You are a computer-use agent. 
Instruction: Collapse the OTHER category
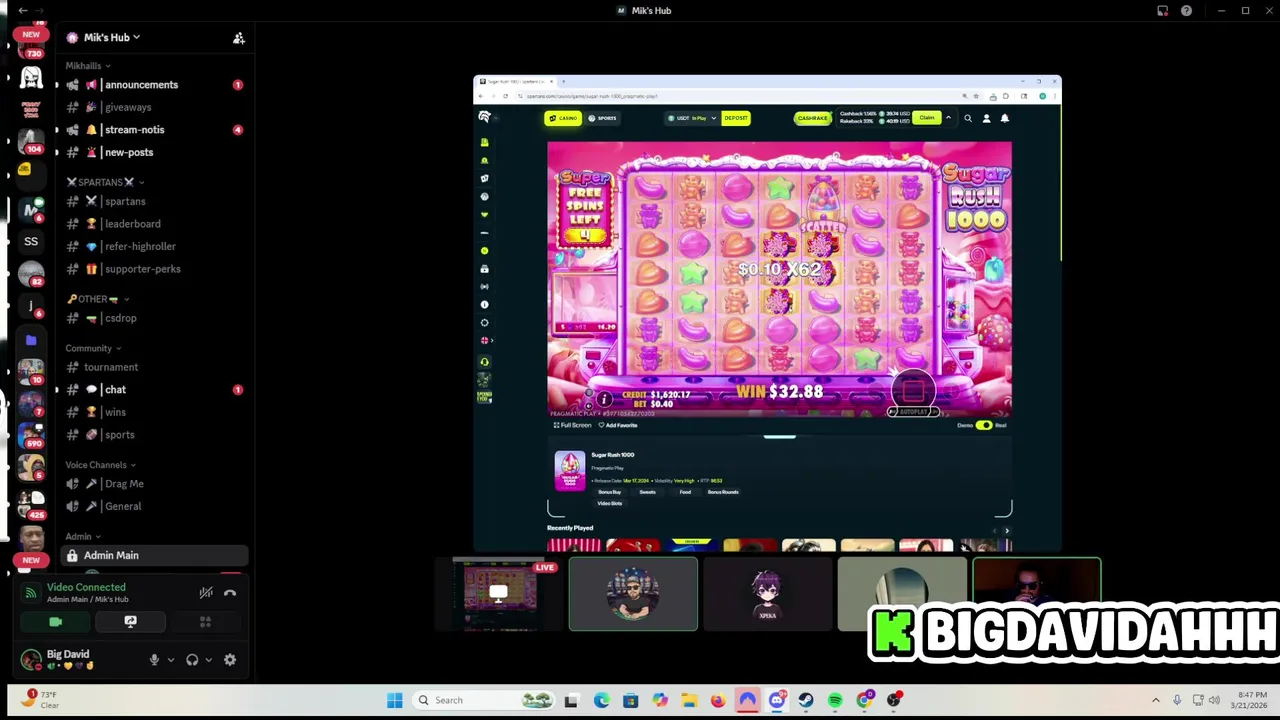(x=98, y=299)
